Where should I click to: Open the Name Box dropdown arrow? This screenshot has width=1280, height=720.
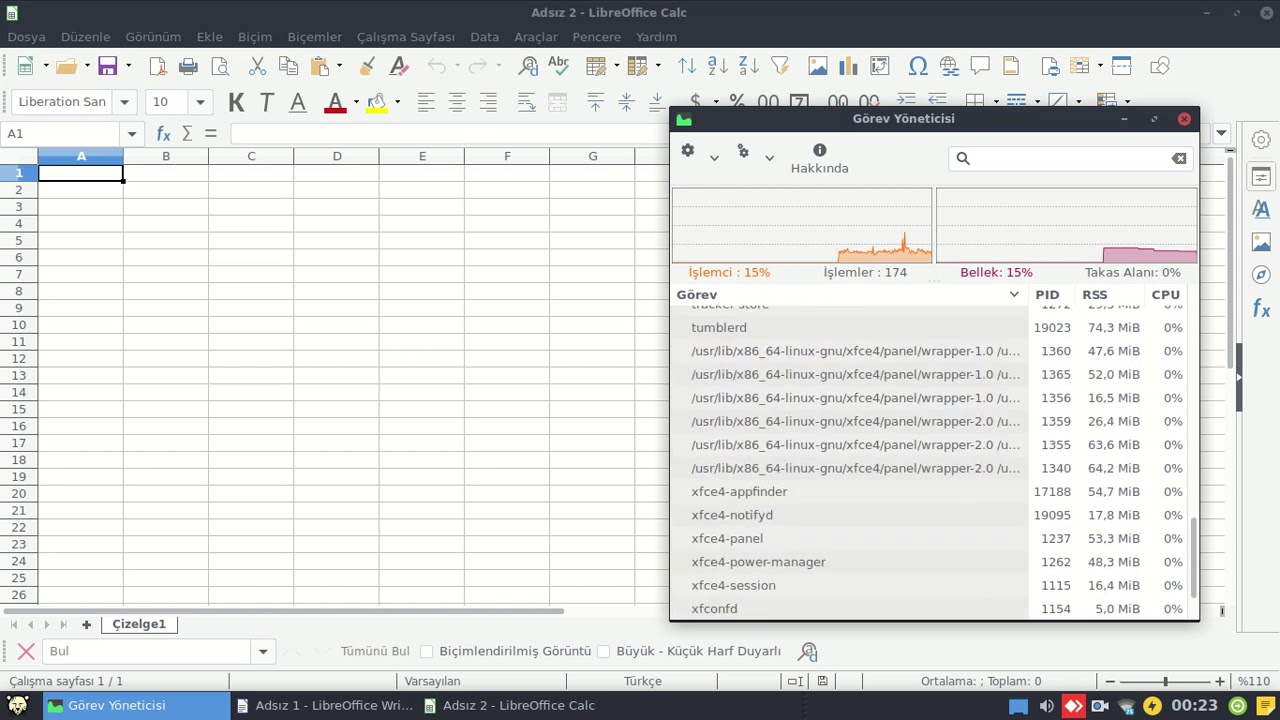pyautogui.click(x=131, y=133)
